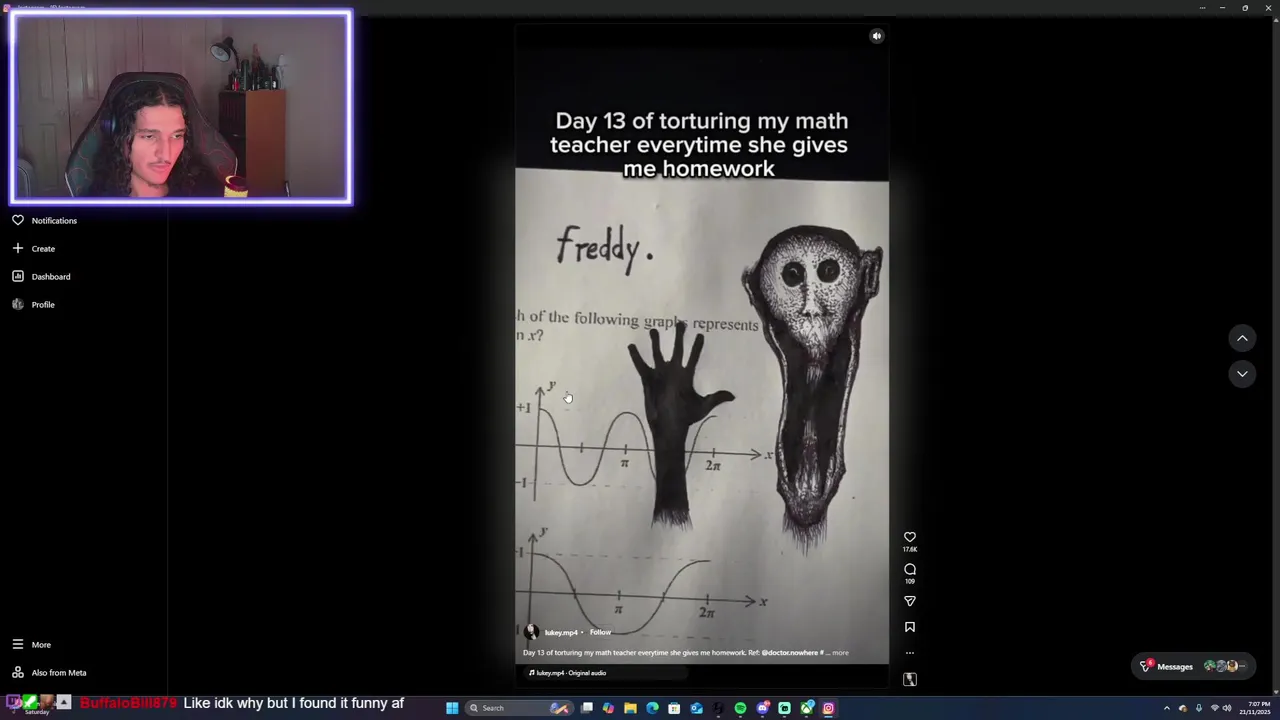Open comments on the reel
The height and width of the screenshot is (720, 1280).
(910, 570)
